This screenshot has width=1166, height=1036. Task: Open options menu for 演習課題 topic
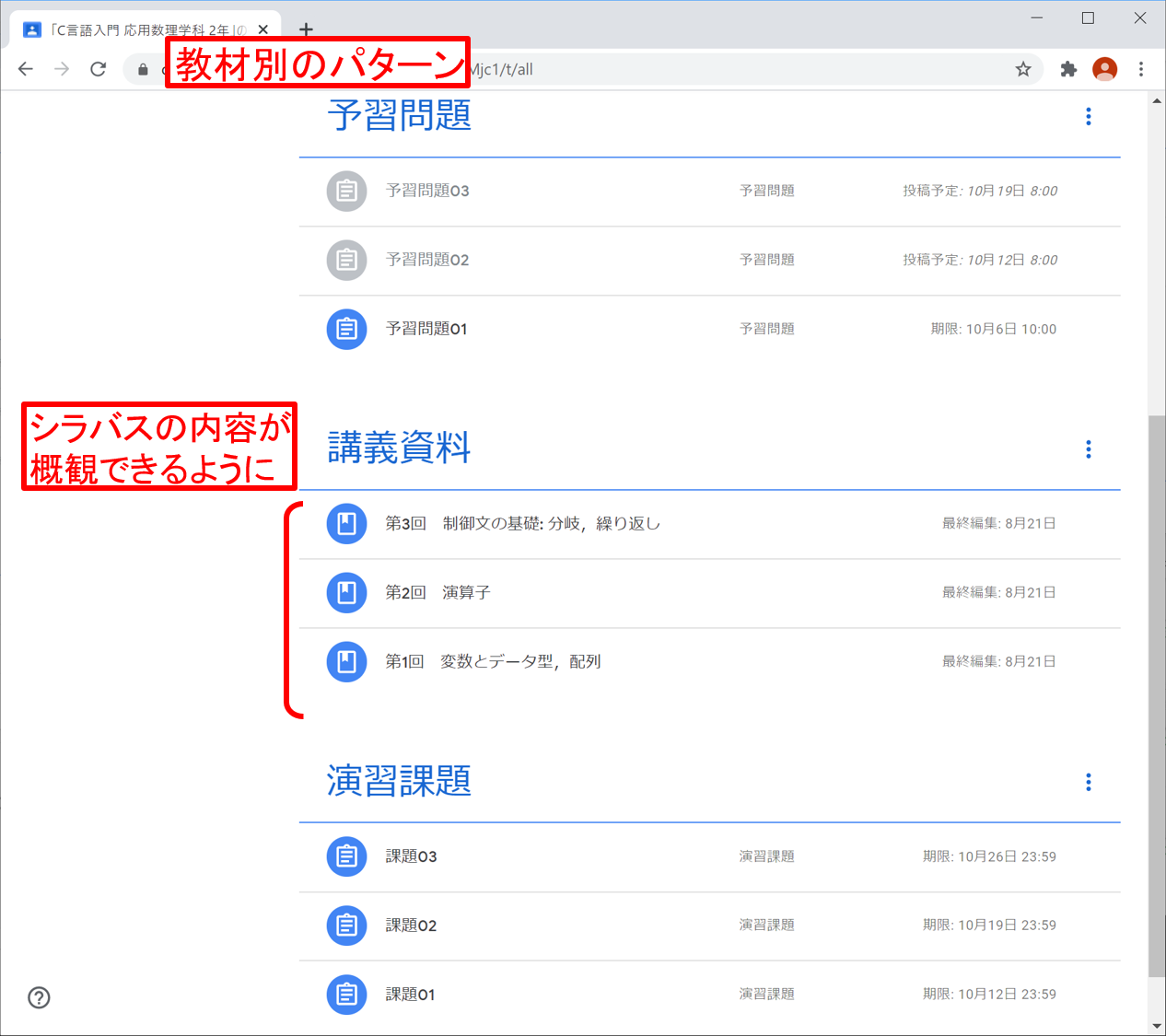[x=1089, y=782]
